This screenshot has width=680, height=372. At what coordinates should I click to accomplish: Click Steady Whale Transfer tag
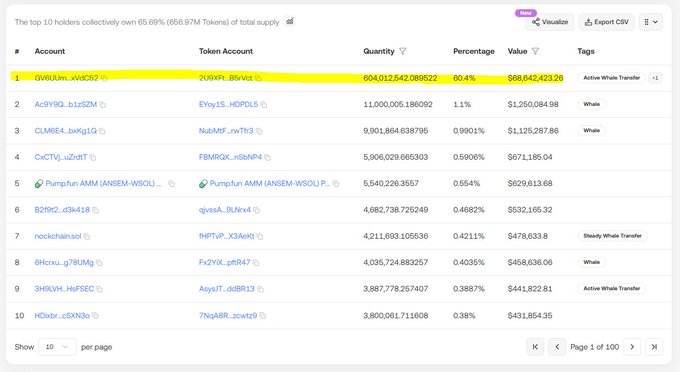click(x=612, y=236)
